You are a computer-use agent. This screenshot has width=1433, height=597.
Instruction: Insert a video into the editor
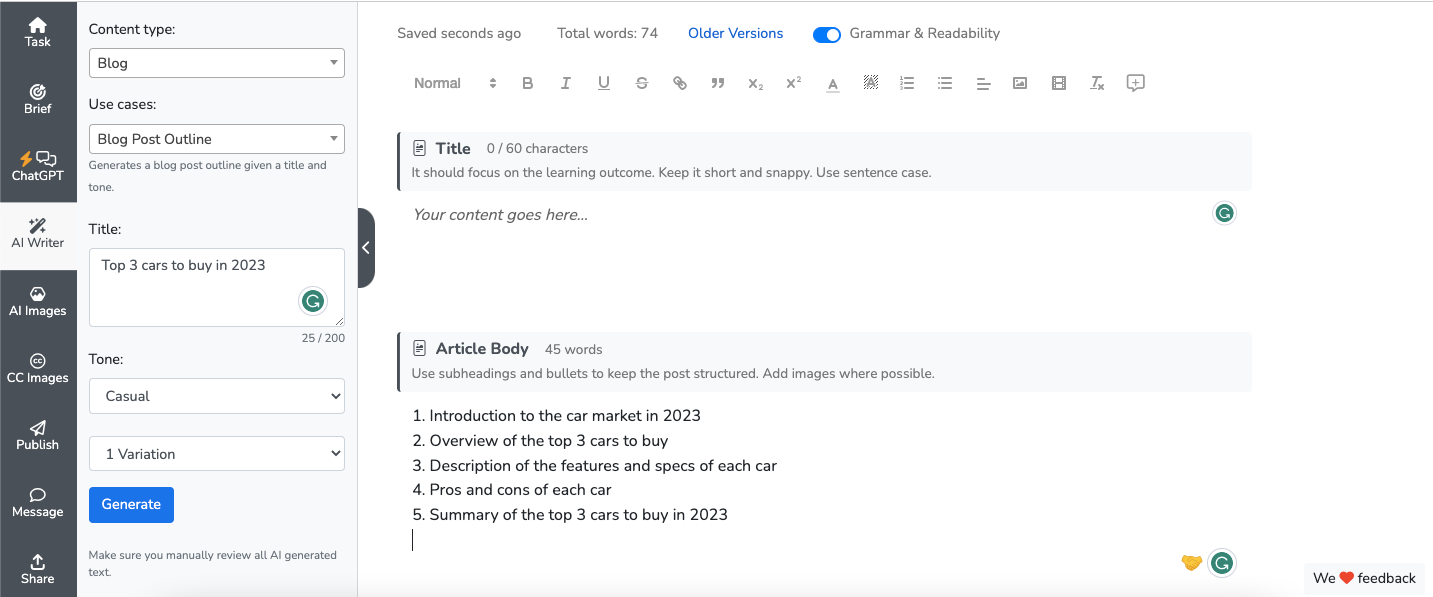[1059, 84]
